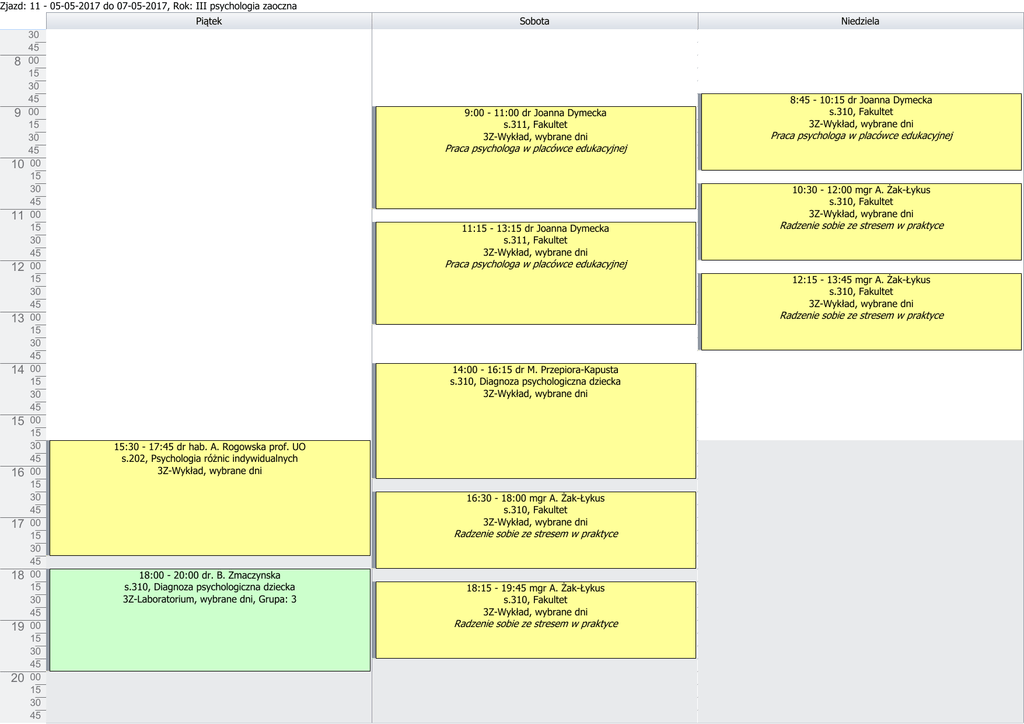Select the Niedziela day column header
The height and width of the screenshot is (724, 1024).
pyautogui.click(x=860, y=21)
